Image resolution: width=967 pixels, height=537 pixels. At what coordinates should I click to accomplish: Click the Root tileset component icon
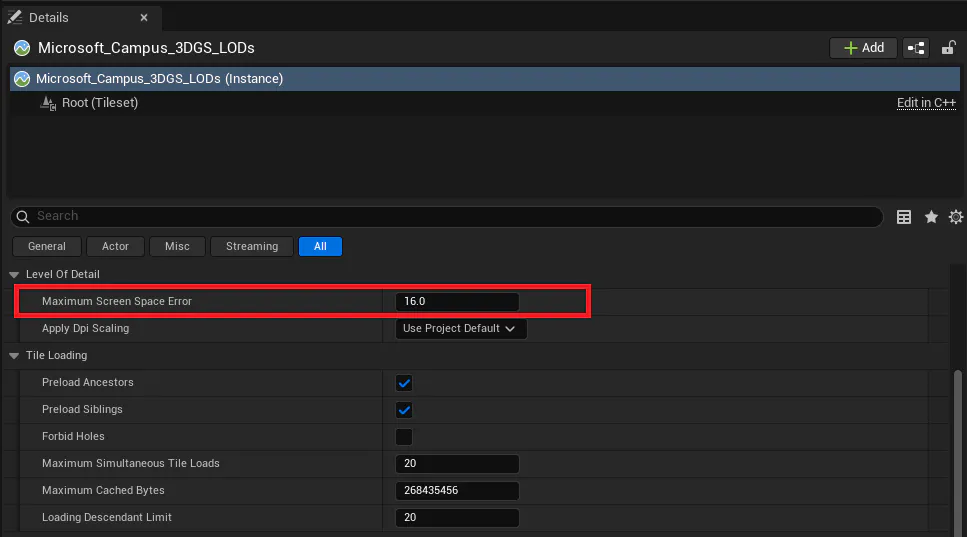pyautogui.click(x=48, y=103)
